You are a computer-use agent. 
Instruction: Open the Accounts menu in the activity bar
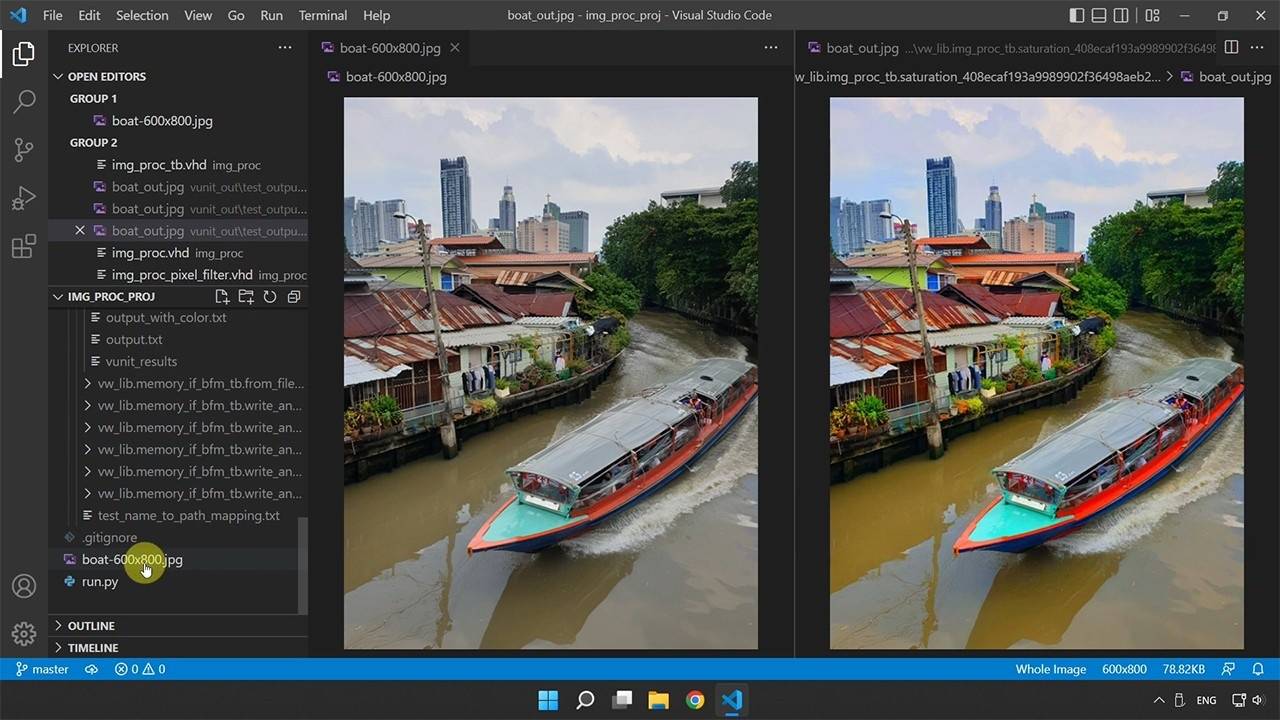(24, 586)
